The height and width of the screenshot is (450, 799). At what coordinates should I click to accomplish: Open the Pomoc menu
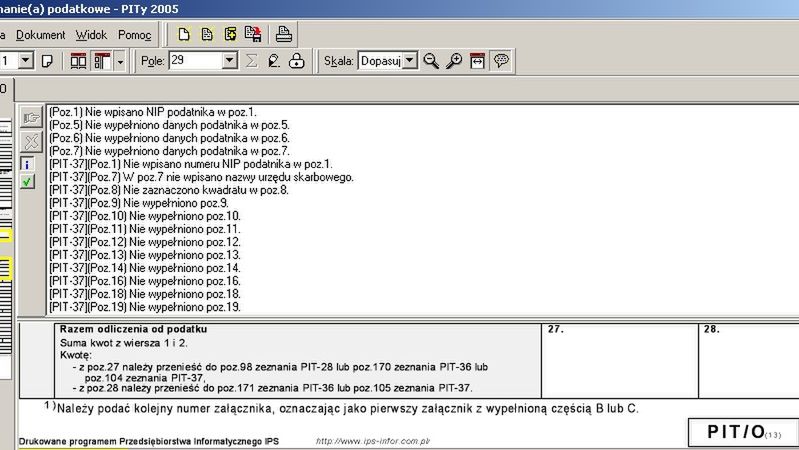tap(135, 35)
